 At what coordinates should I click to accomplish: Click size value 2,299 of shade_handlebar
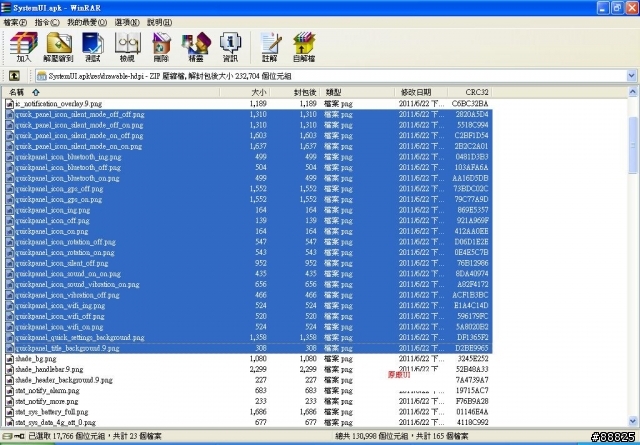(258, 369)
